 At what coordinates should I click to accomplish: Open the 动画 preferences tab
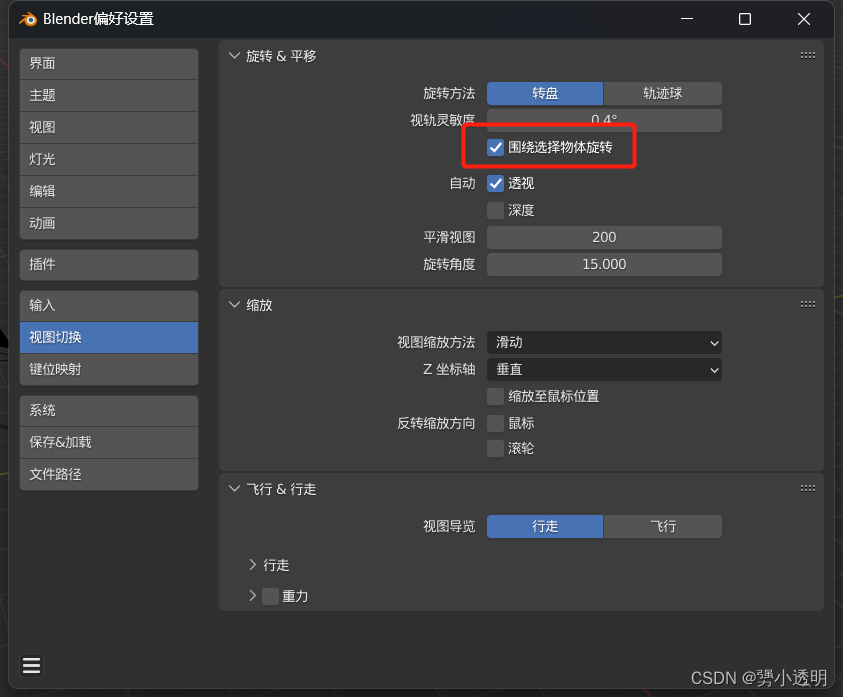tap(109, 224)
